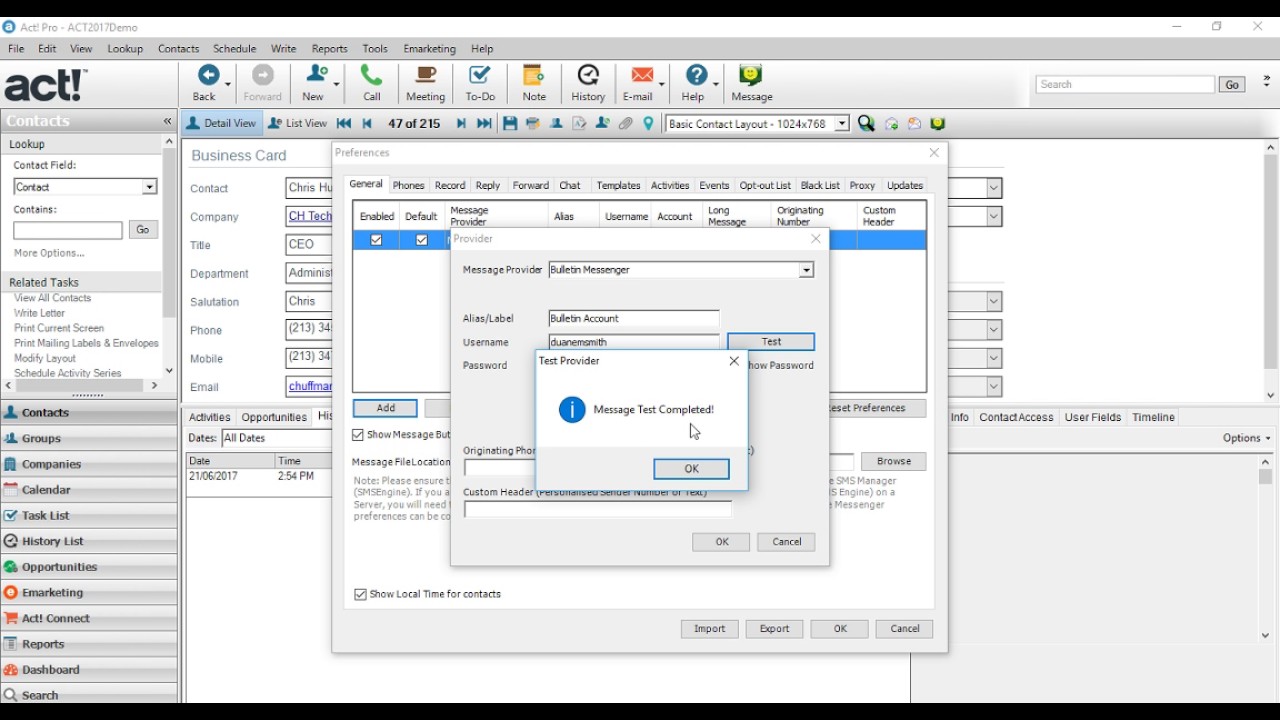Open the Lookup menu
Viewport: 1280px width, 720px height.
tap(125, 48)
